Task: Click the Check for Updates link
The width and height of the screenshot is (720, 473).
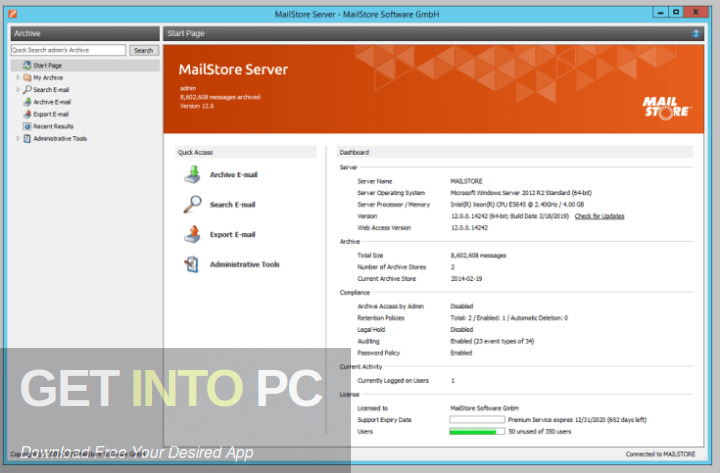Action: [599, 216]
